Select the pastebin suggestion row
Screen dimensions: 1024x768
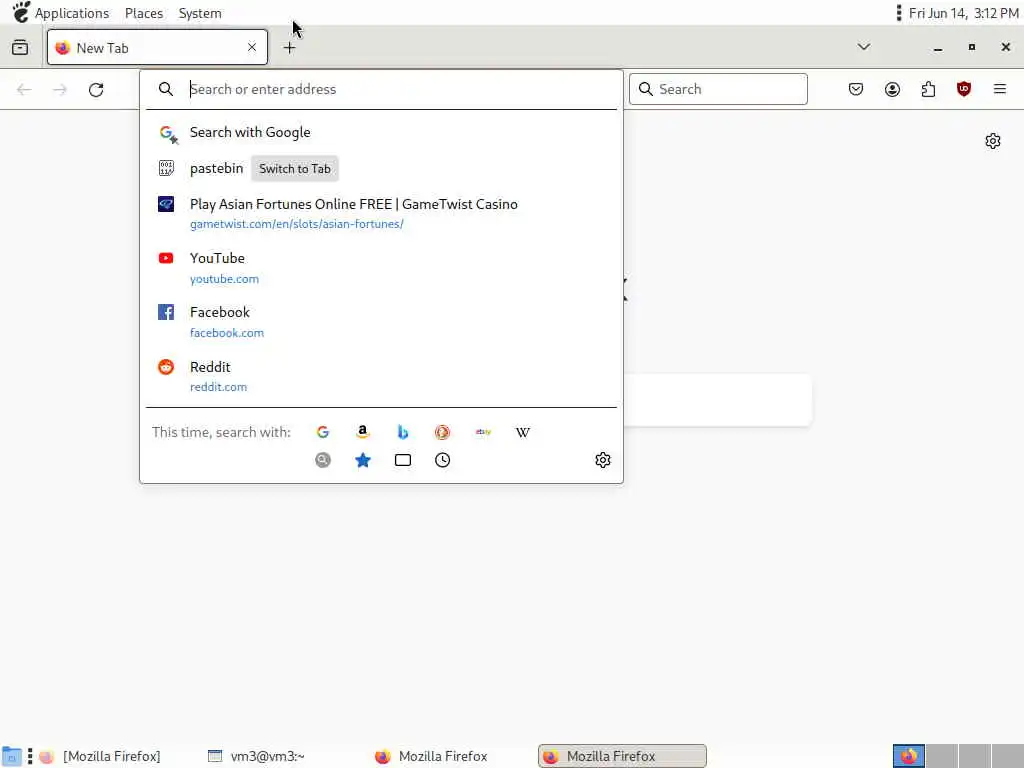coord(381,168)
